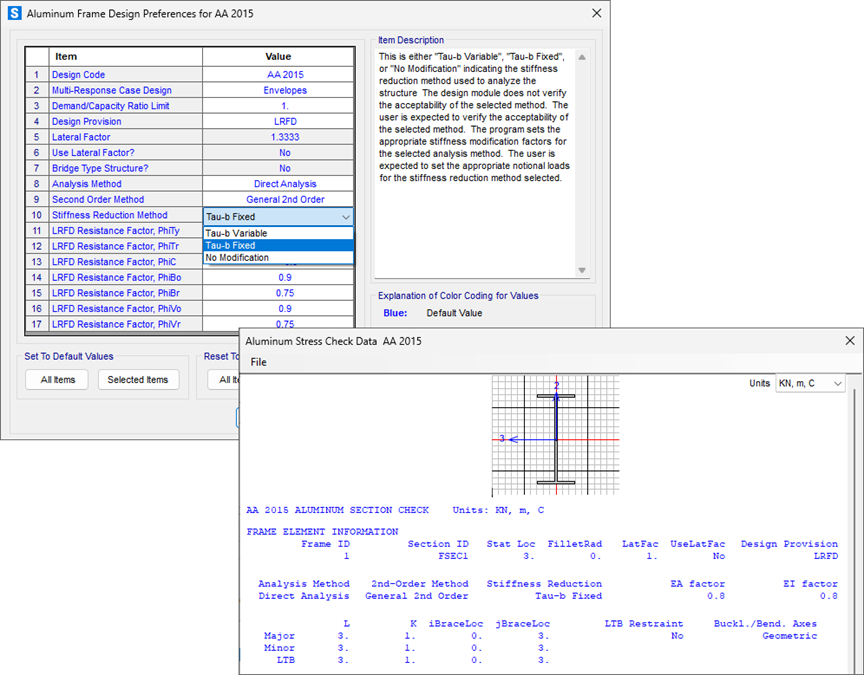Click the Item Description scroll down arrow

(582, 270)
